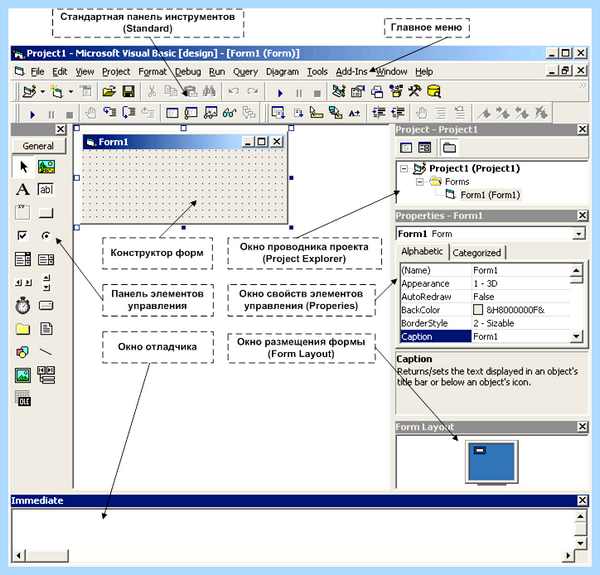The height and width of the screenshot is (575, 600).
Task: Open Quick Watch glasses icon
Action: 229,113
